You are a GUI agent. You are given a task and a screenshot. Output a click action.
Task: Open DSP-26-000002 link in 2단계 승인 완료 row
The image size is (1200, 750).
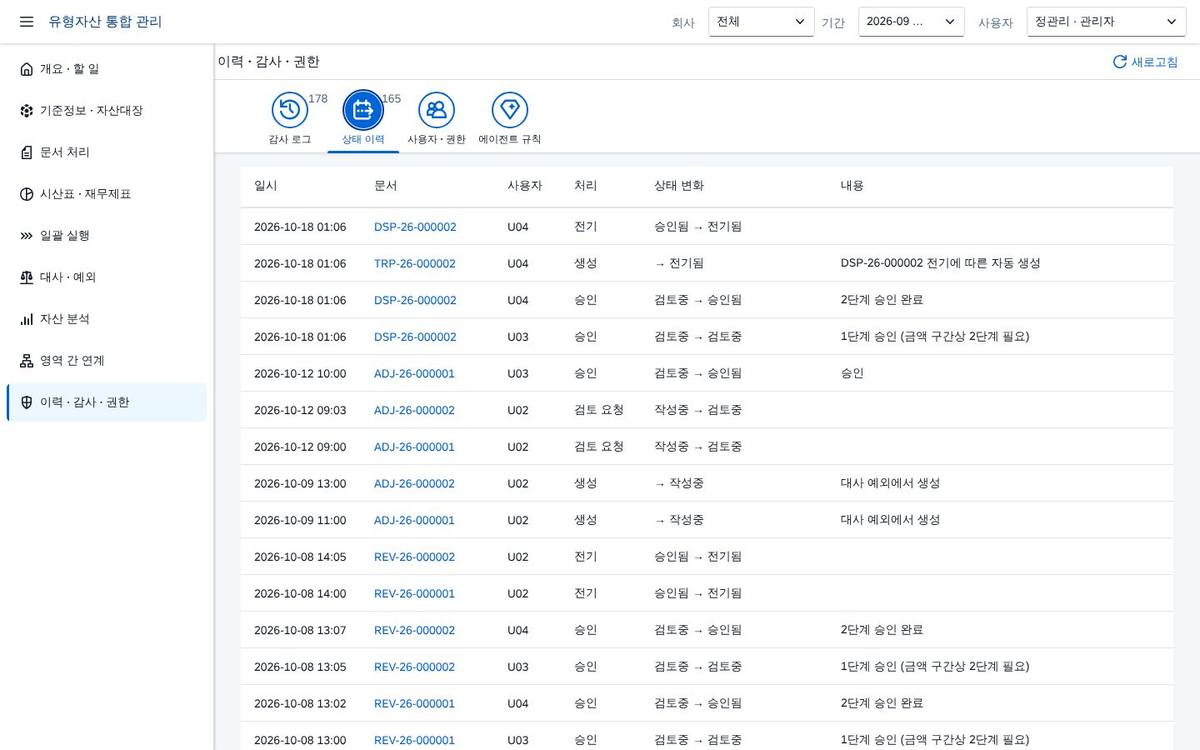[x=415, y=300]
